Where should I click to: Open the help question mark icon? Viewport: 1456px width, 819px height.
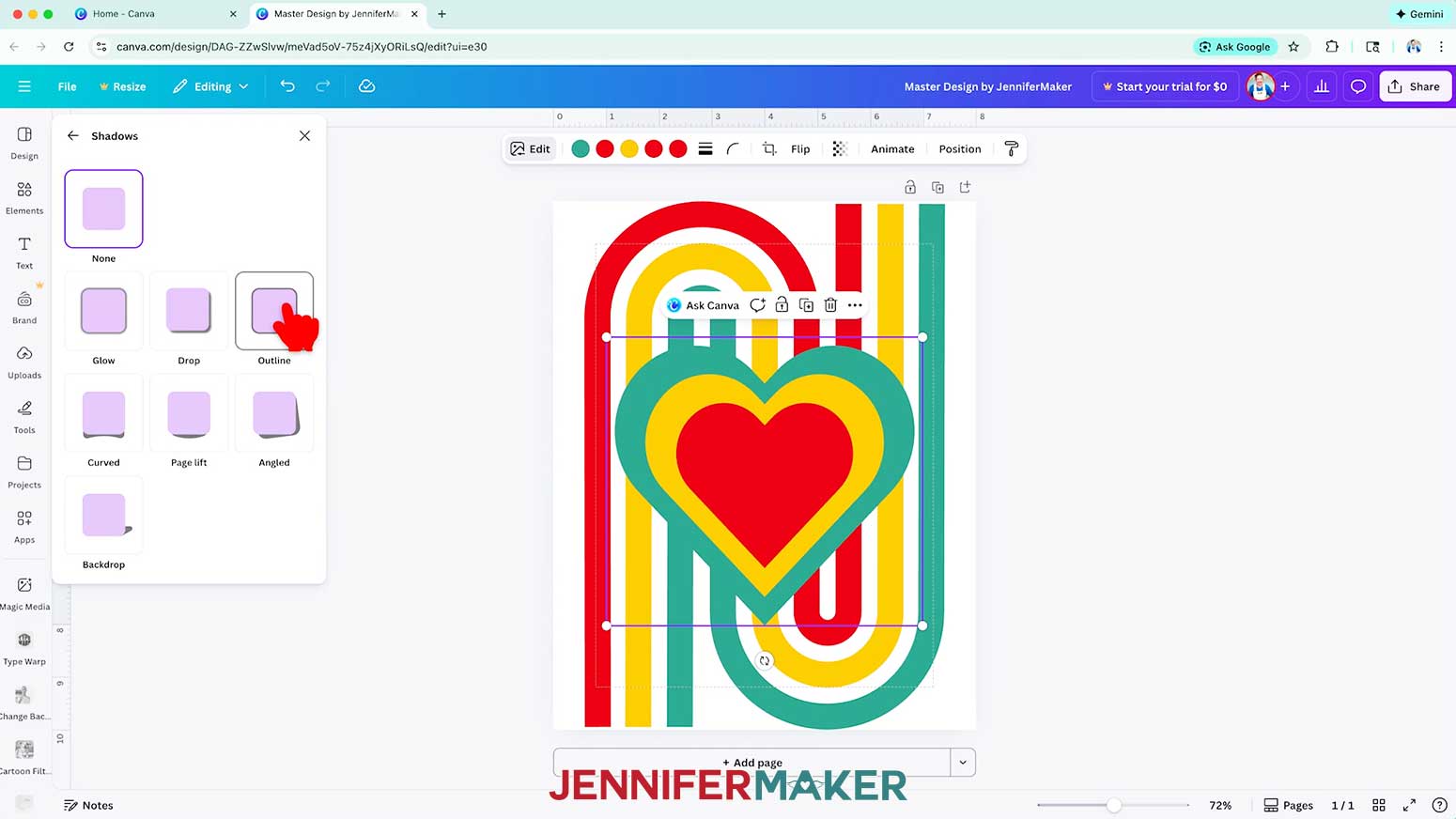[x=1439, y=805]
